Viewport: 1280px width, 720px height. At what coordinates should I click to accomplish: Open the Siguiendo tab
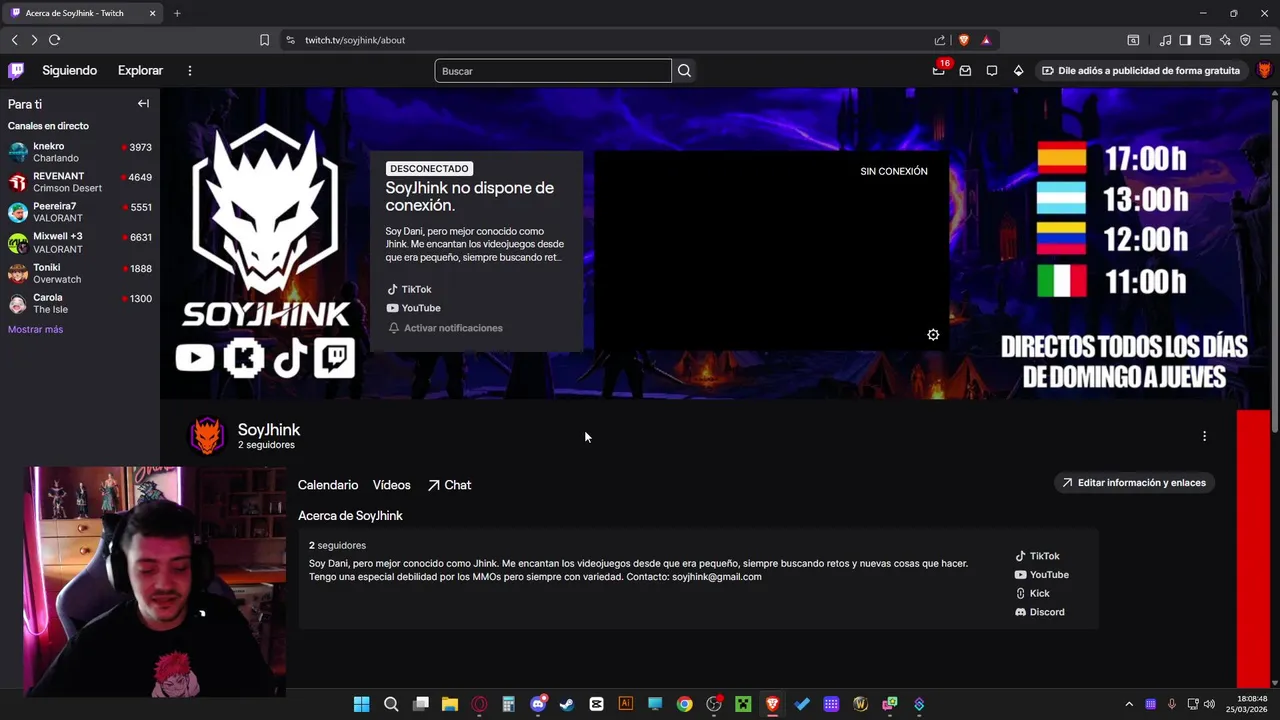[x=69, y=70]
